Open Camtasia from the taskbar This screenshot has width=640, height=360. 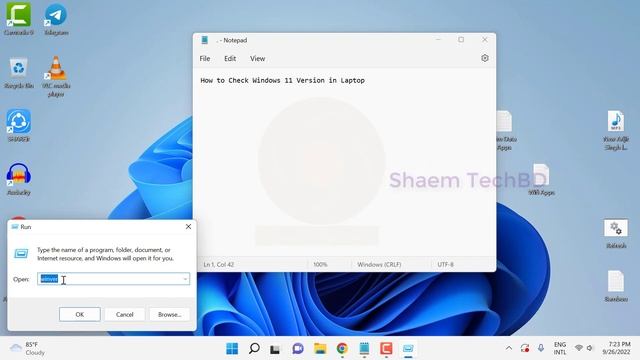[386, 348]
